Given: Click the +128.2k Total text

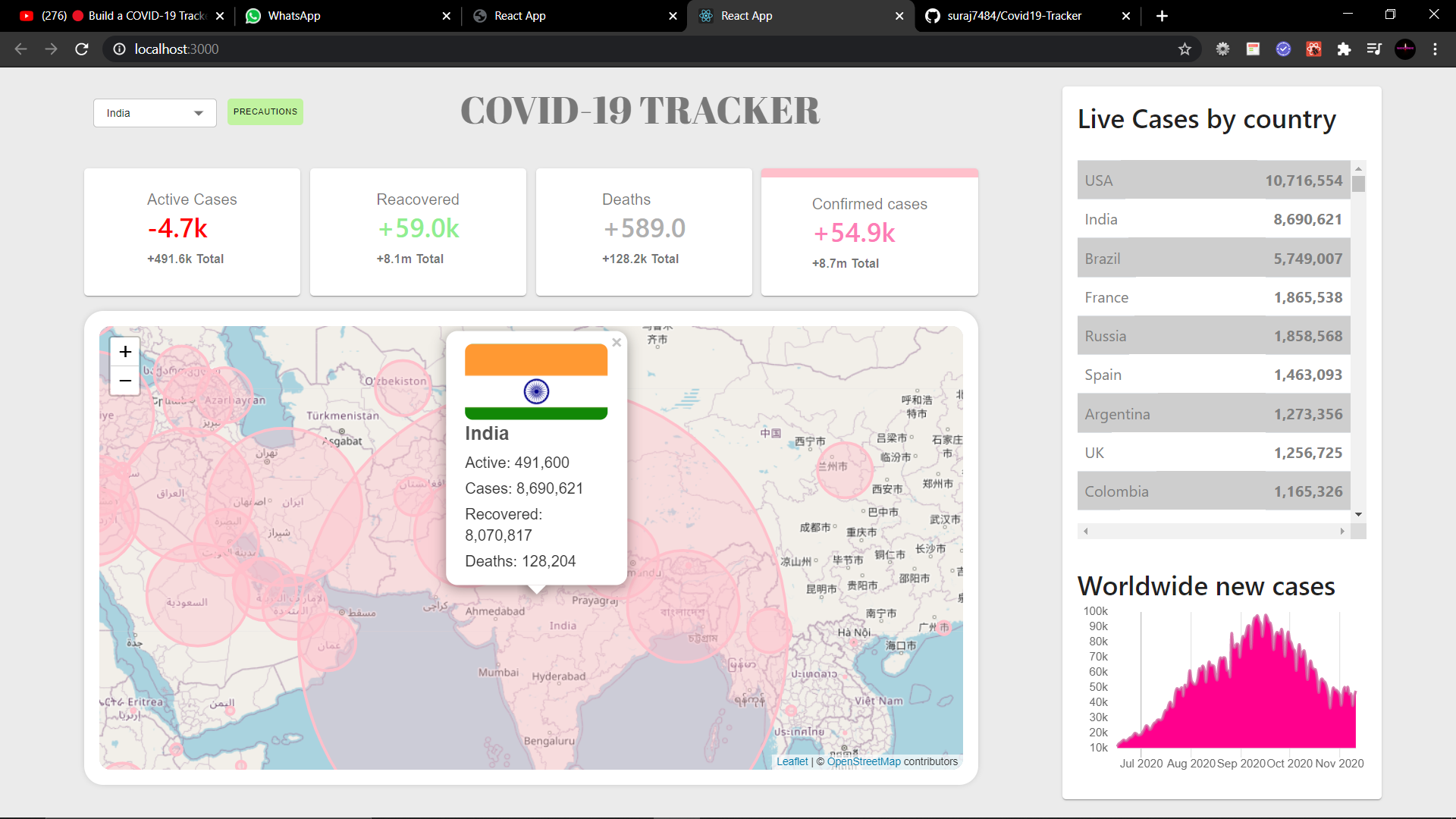Looking at the screenshot, I should point(640,259).
